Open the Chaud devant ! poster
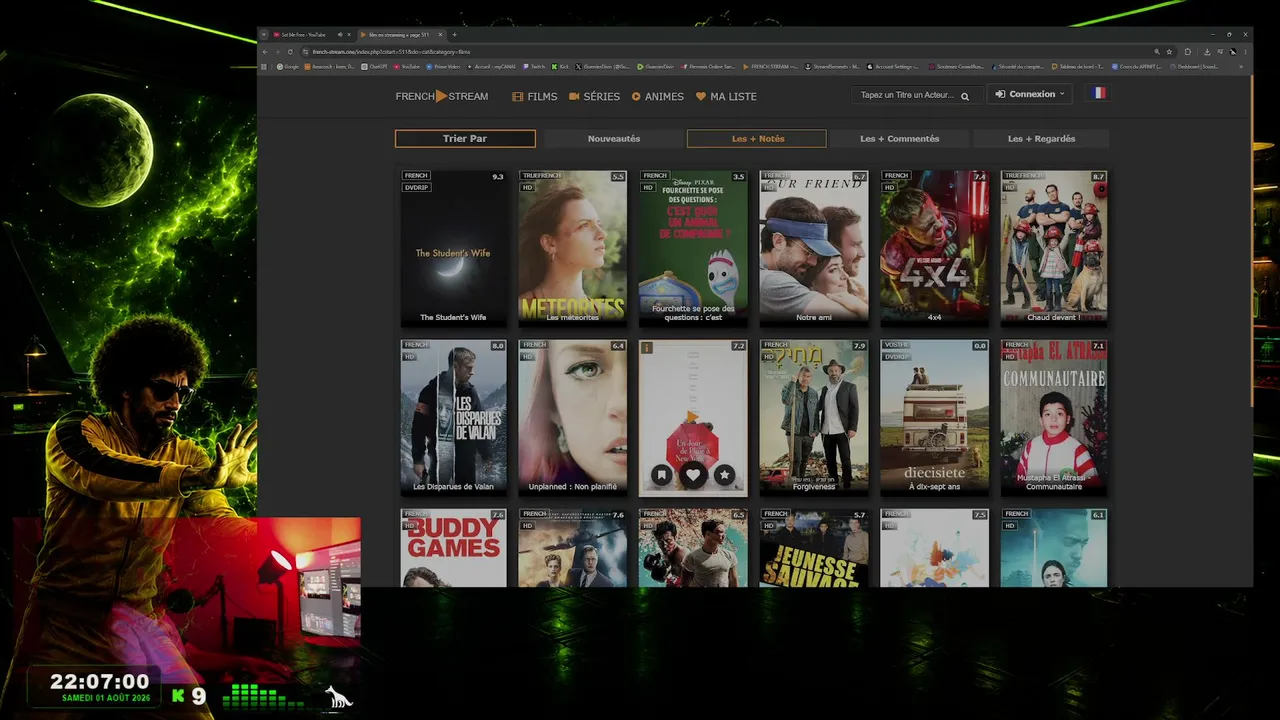Image resolution: width=1280 pixels, height=720 pixels. pyautogui.click(x=1054, y=248)
